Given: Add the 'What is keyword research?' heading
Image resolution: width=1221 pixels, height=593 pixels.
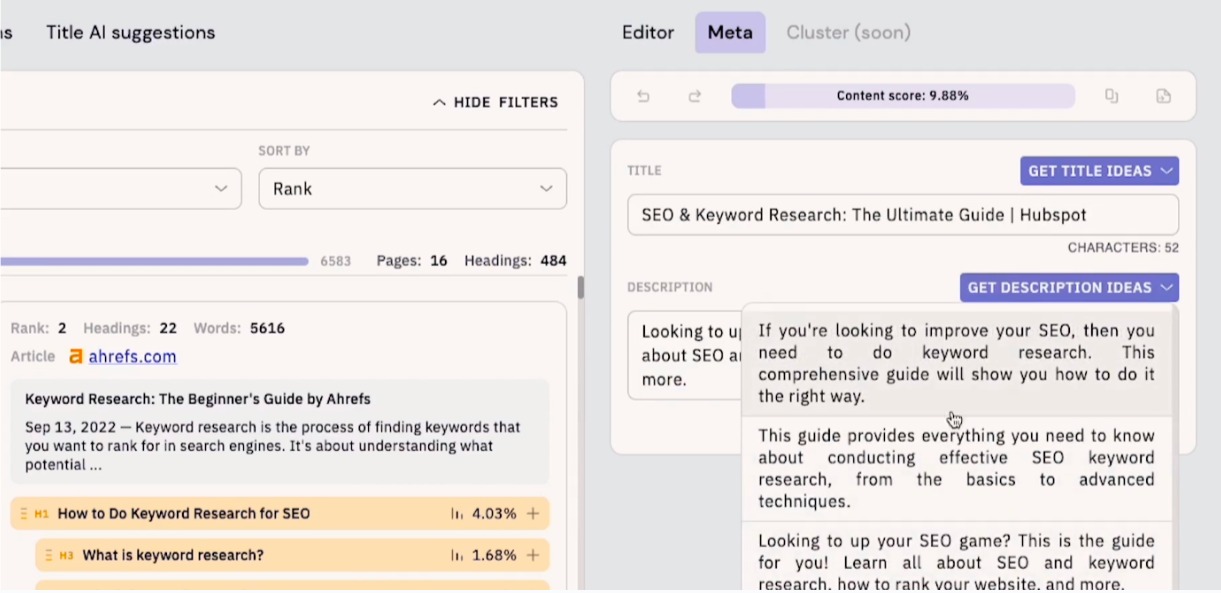Looking at the screenshot, I should [x=533, y=555].
